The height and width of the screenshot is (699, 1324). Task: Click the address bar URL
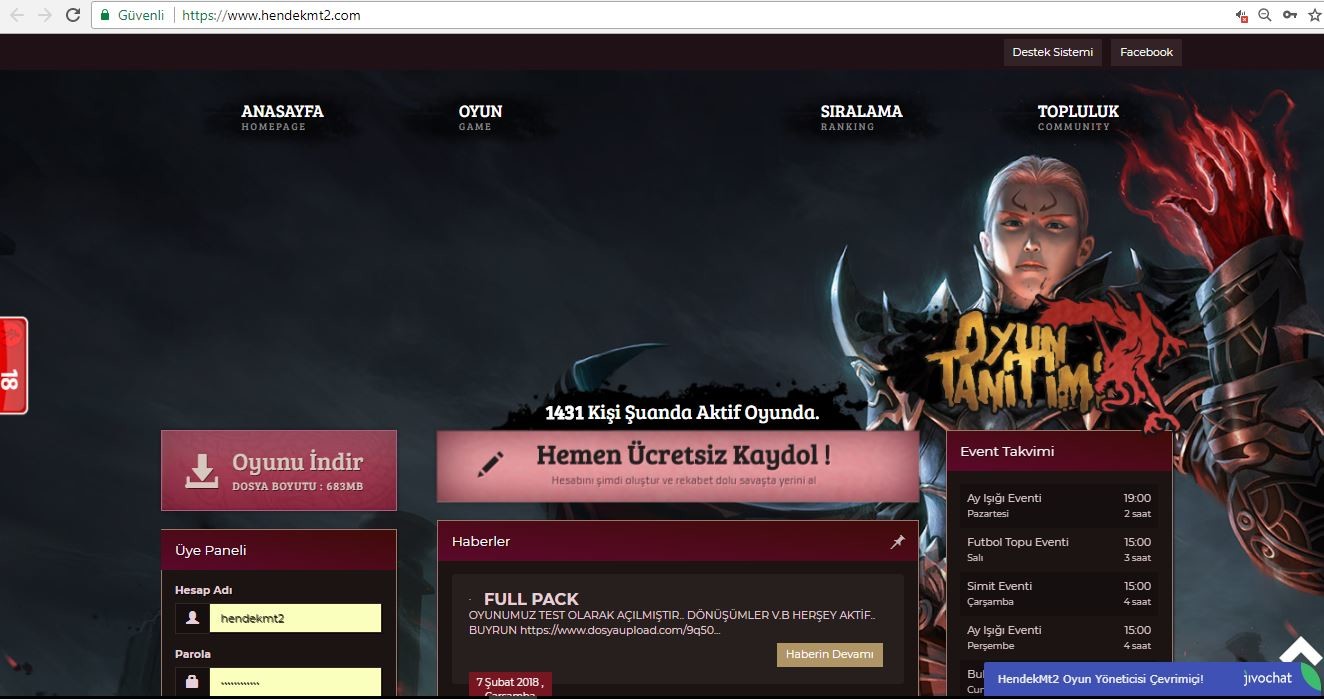[x=271, y=15]
